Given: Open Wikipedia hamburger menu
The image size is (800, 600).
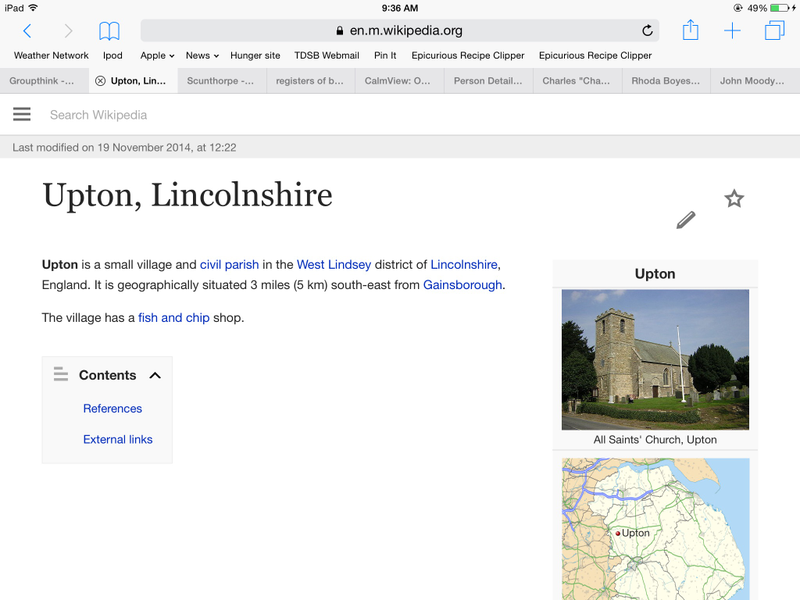Looking at the screenshot, I should (21, 114).
